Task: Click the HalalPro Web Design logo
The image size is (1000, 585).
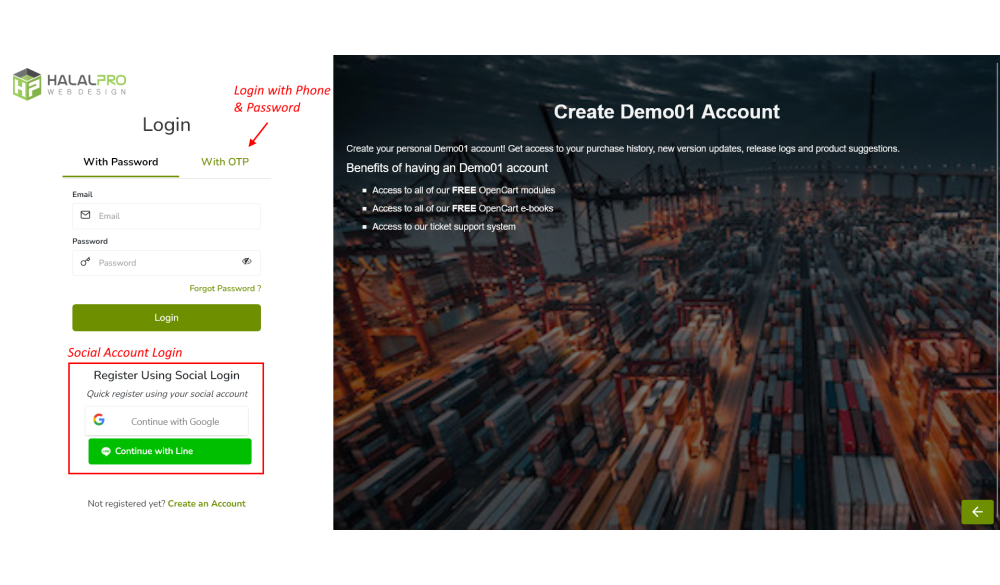Action: (x=70, y=84)
